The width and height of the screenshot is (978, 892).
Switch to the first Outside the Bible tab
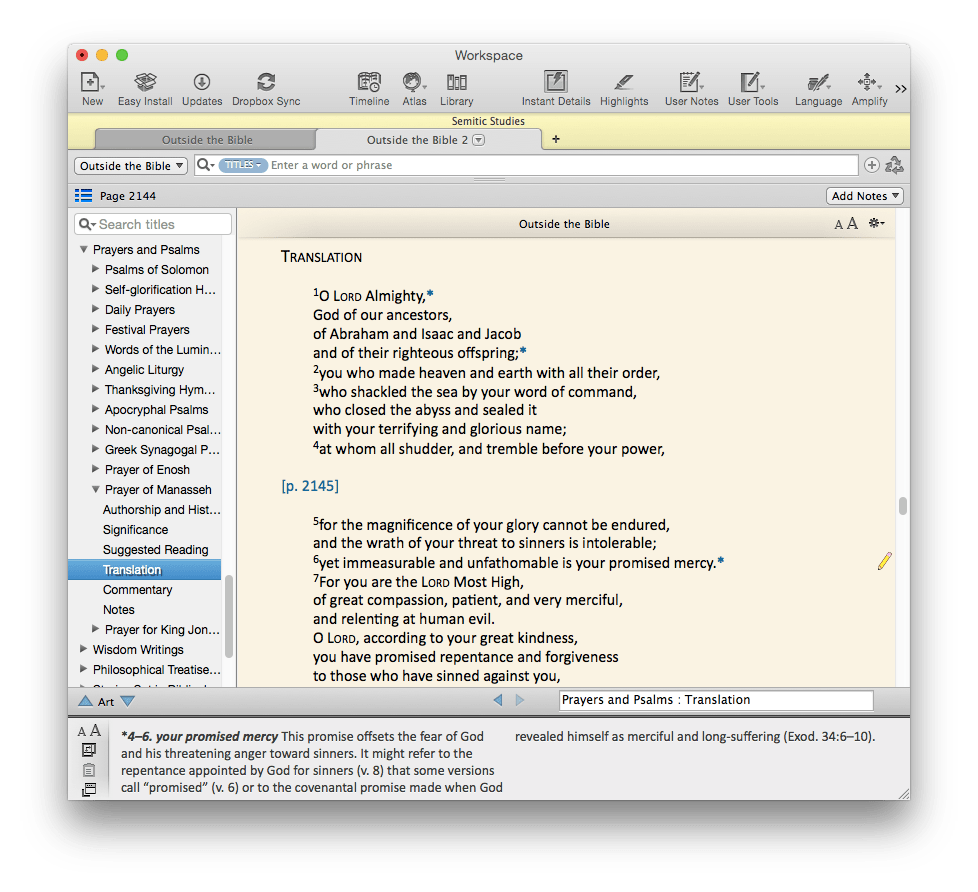coord(207,140)
